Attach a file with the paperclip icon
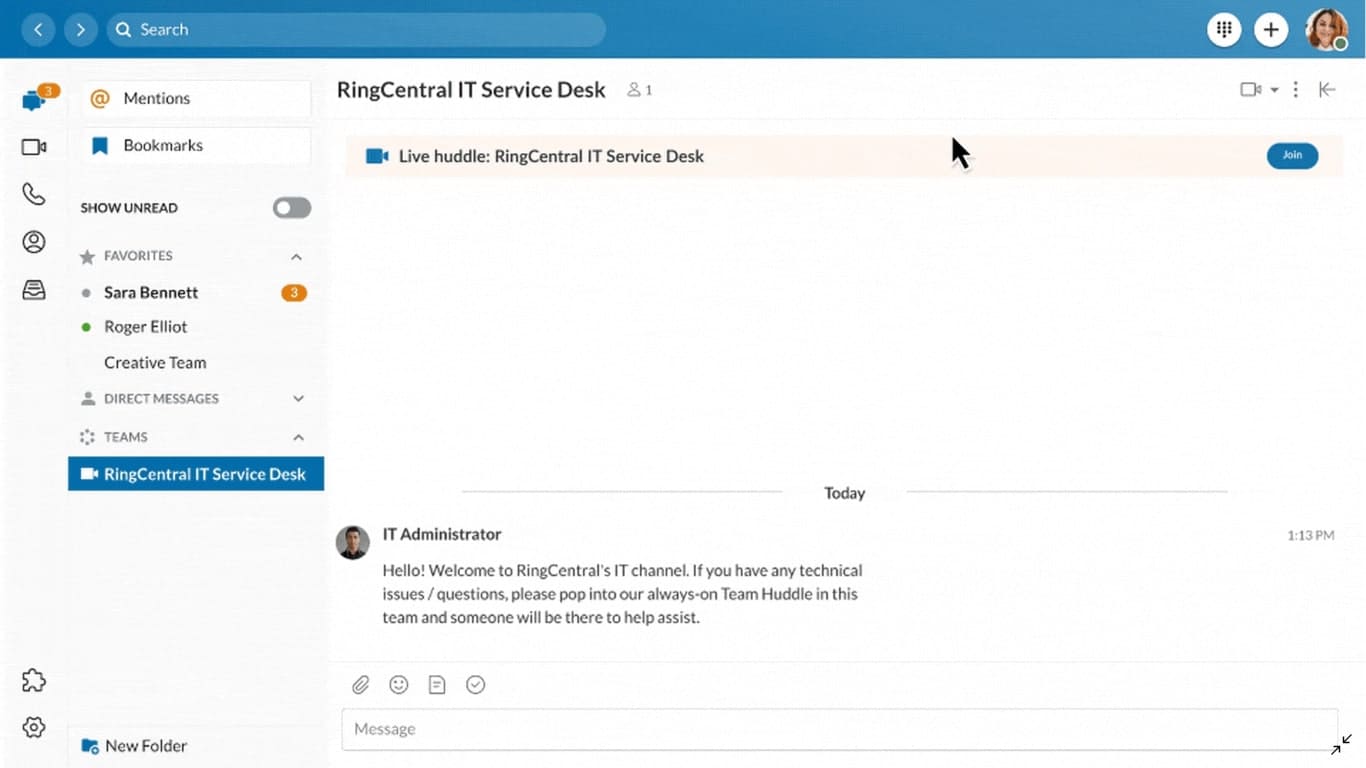 361,685
